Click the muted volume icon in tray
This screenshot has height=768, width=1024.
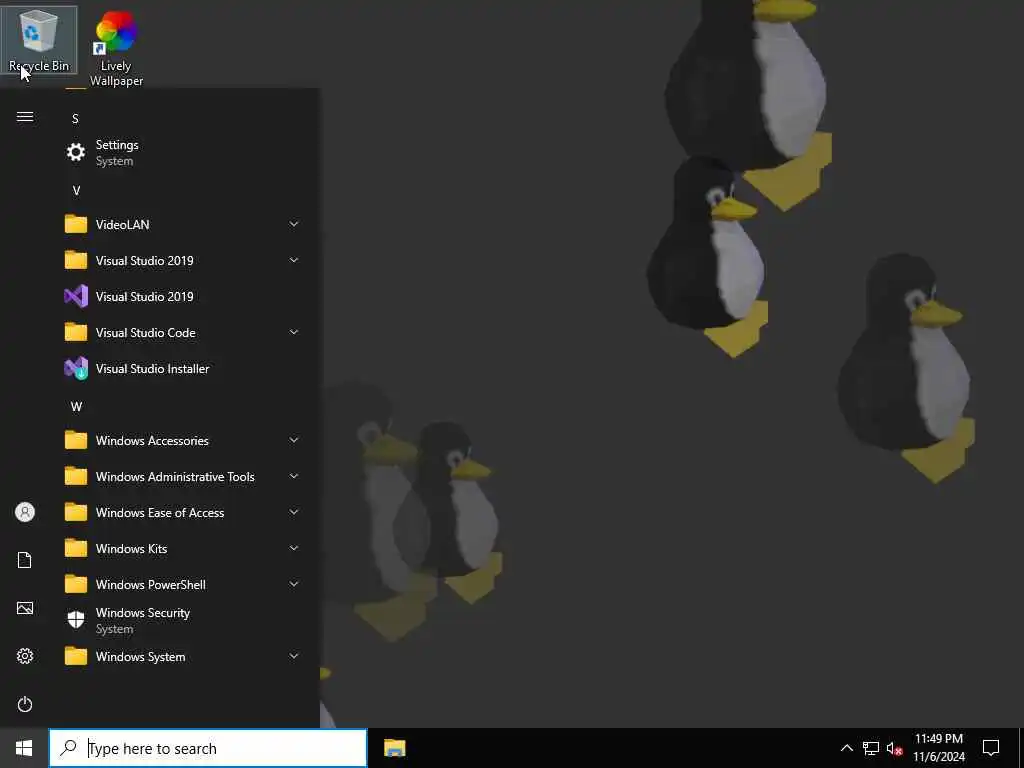point(894,748)
